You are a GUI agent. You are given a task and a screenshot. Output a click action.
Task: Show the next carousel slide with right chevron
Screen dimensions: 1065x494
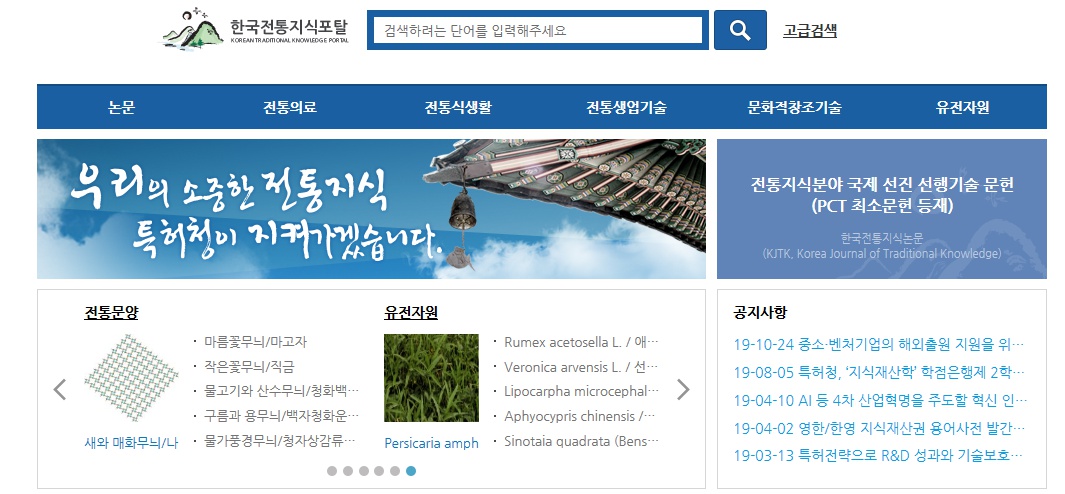[x=683, y=389]
